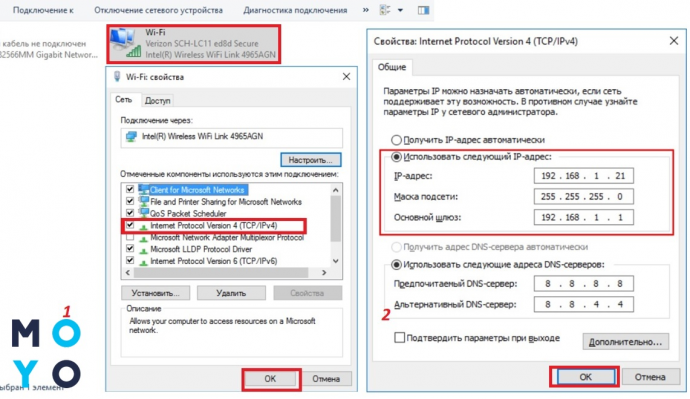
Task: Cancel the Wi-Fi properties dialog
Action: (326, 379)
